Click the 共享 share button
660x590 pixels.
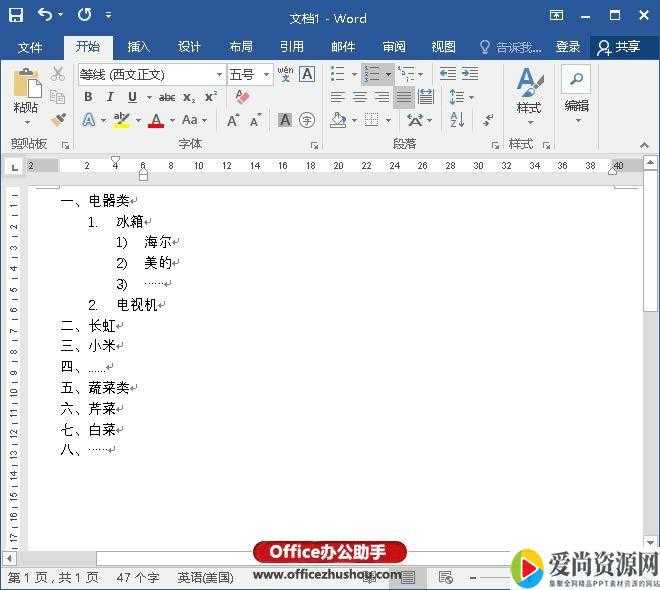pos(619,47)
